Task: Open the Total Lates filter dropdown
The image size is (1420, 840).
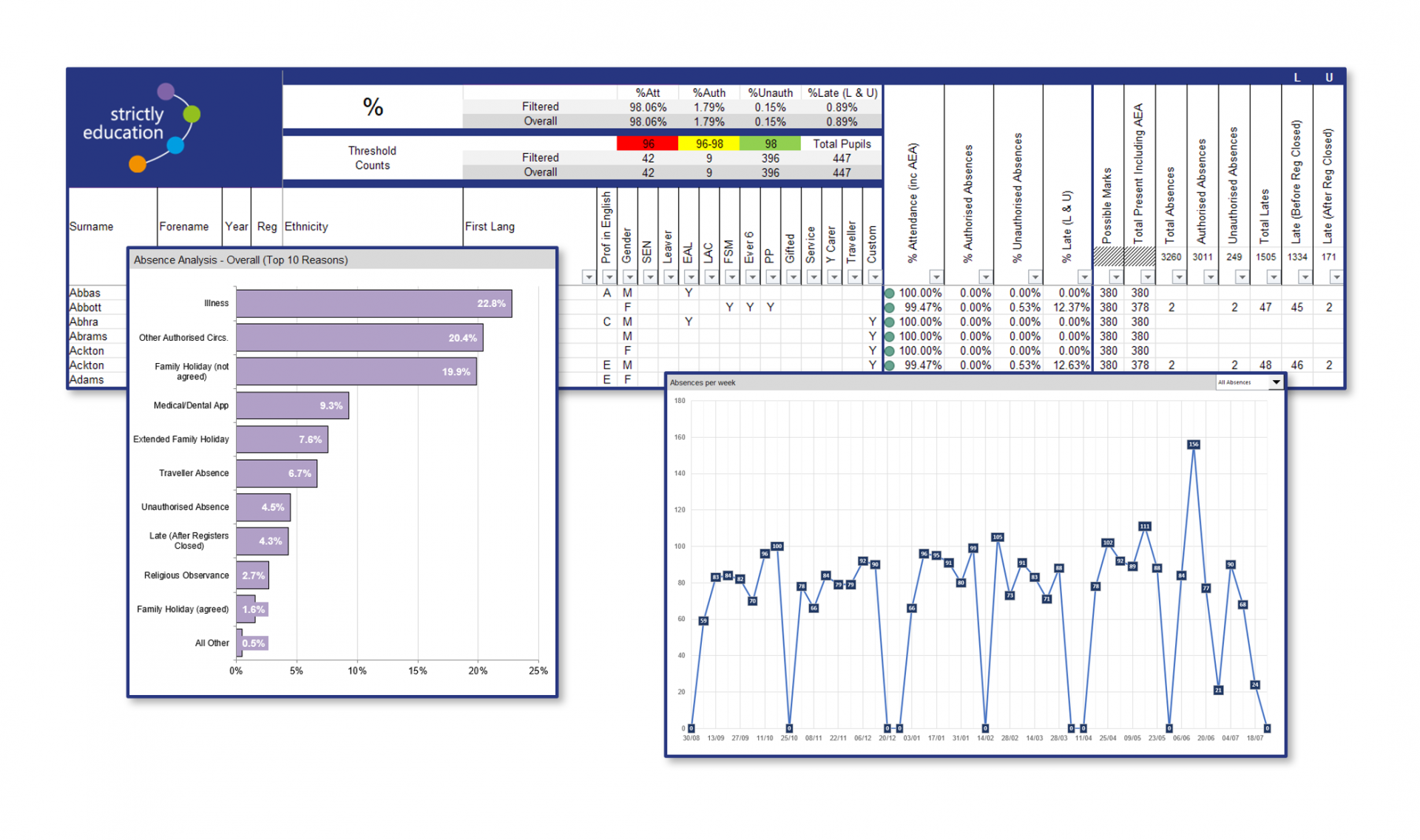Action: coord(1273,277)
